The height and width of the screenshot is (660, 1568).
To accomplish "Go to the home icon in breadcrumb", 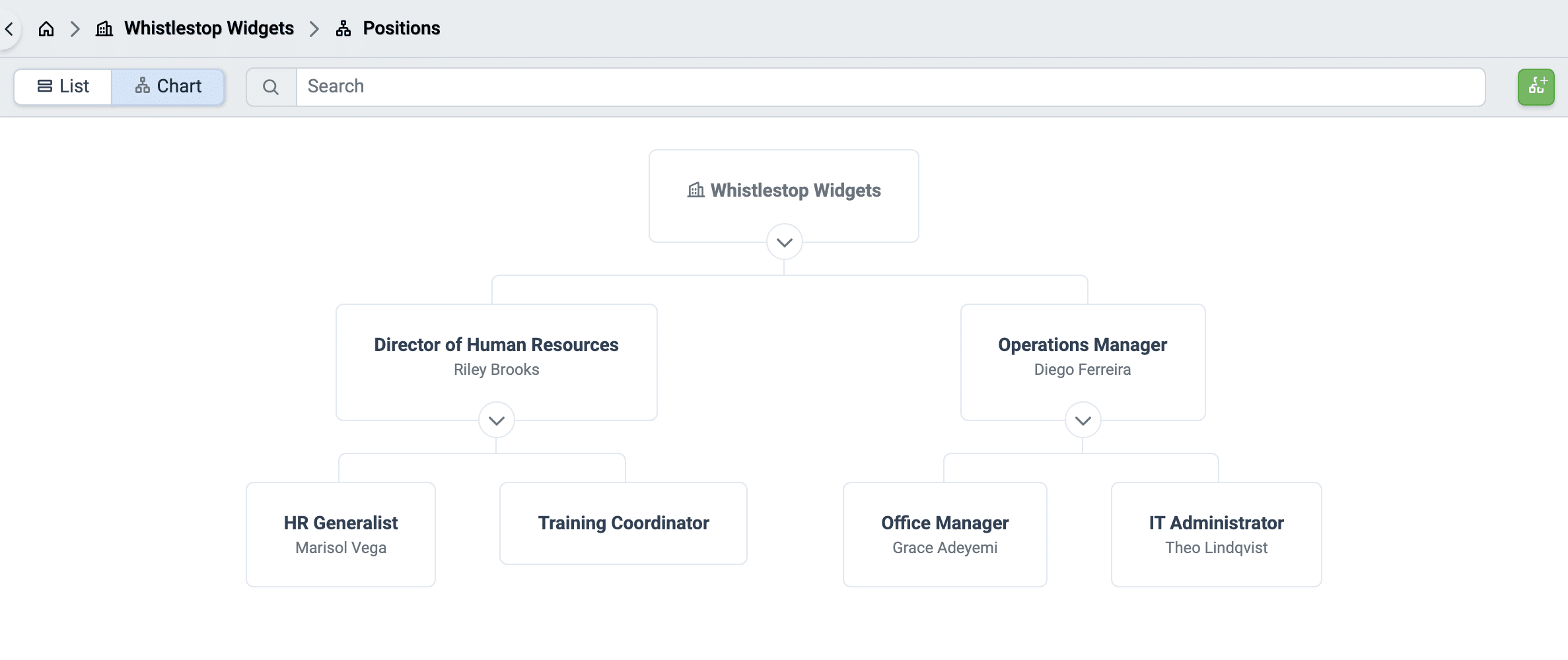I will (46, 29).
